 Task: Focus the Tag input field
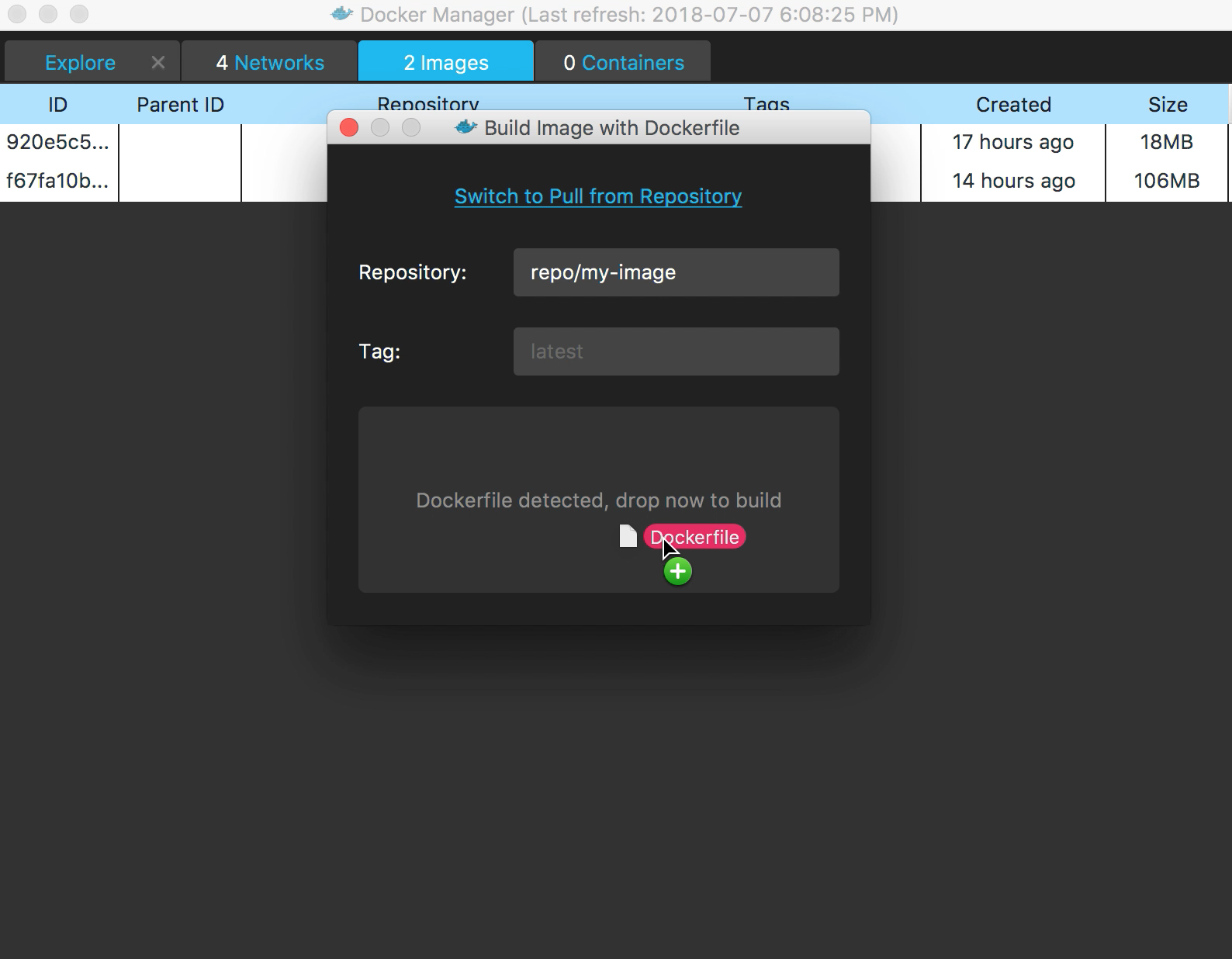tap(677, 351)
